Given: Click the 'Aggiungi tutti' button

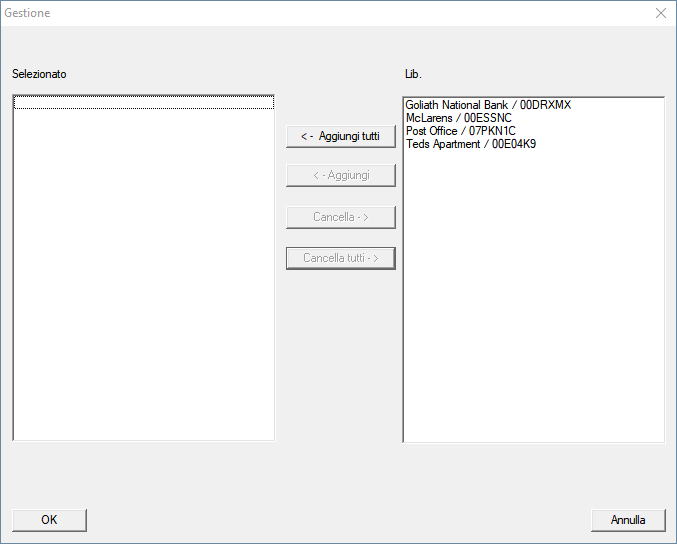Looking at the screenshot, I should [x=340, y=136].
